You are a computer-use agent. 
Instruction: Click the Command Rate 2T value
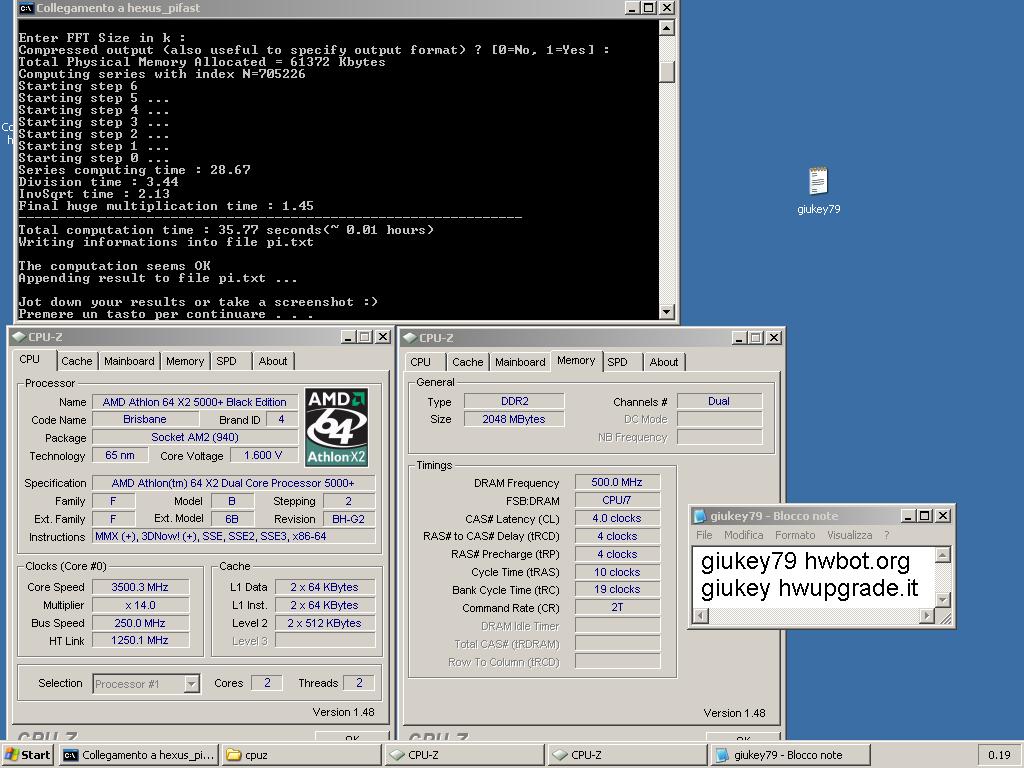tap(617, 607)
